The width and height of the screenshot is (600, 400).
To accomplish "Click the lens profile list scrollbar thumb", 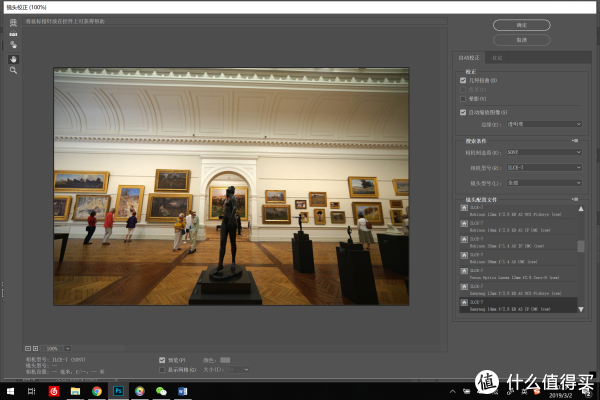I will pyautogui.click(x=581, y=246).
